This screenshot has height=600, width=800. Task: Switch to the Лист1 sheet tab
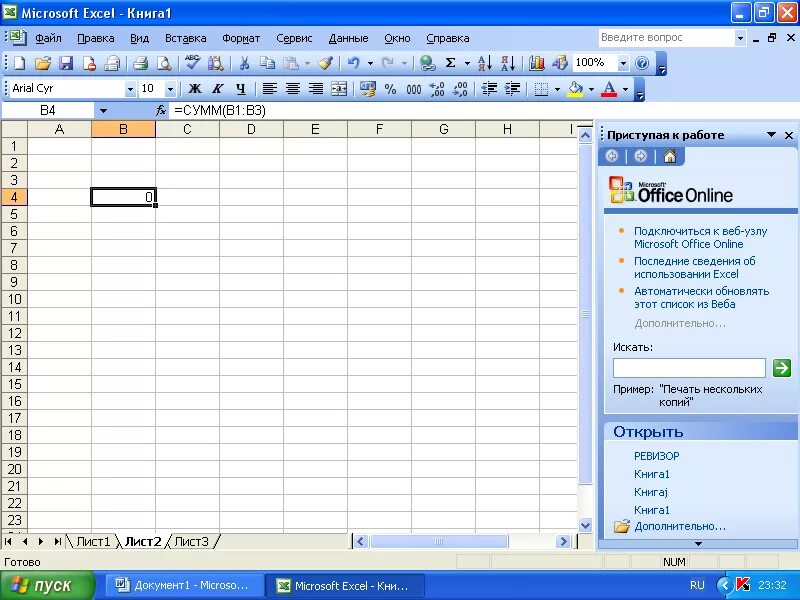pos(93,541)
